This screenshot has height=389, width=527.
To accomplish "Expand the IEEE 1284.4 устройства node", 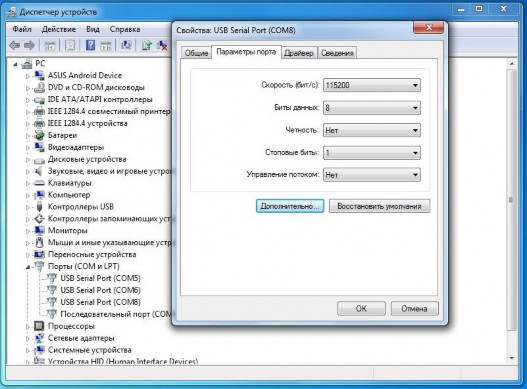I will [x=28, y=124].
